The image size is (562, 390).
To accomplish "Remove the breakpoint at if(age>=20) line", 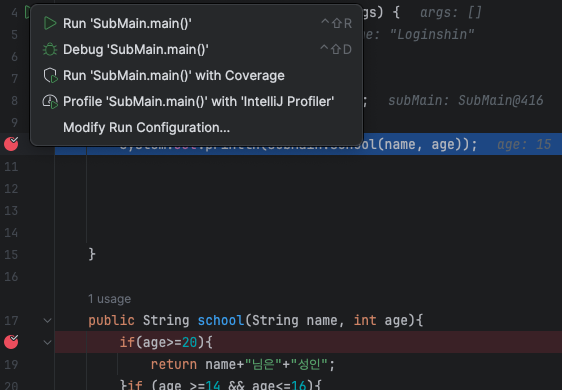I will [11, 342].
